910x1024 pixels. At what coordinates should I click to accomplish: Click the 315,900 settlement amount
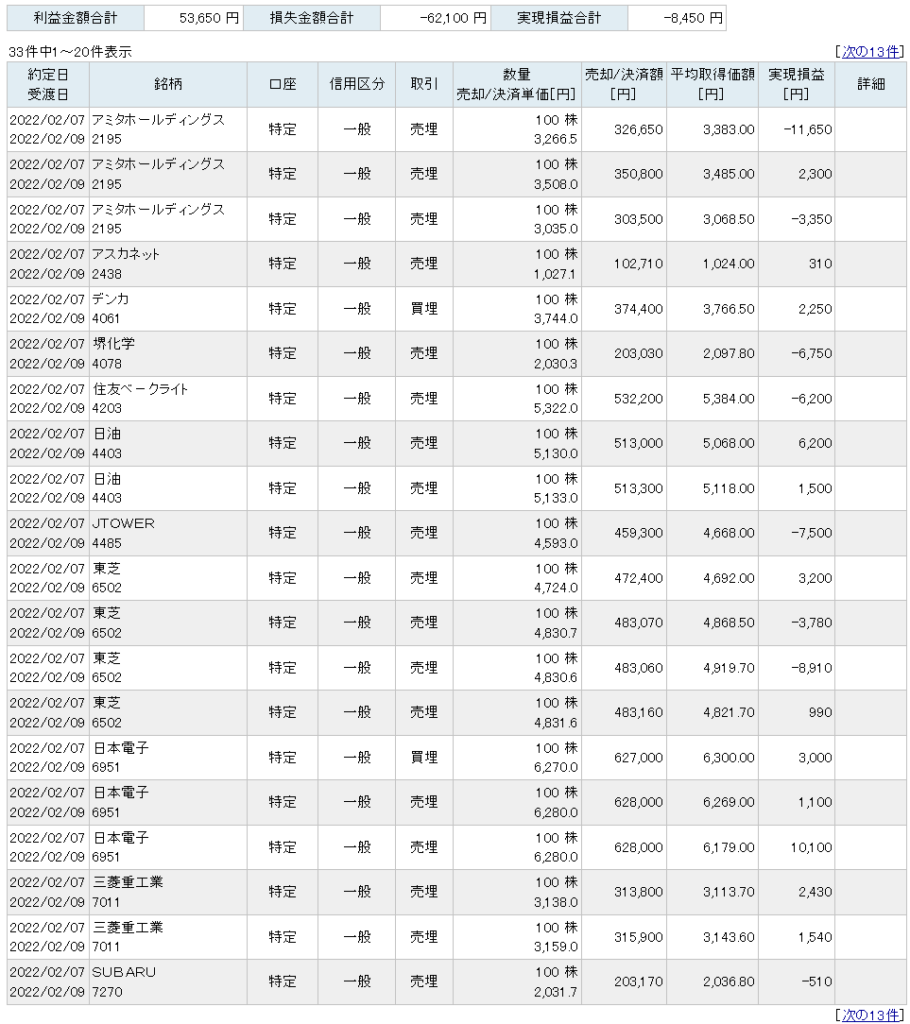pos(638,937)
